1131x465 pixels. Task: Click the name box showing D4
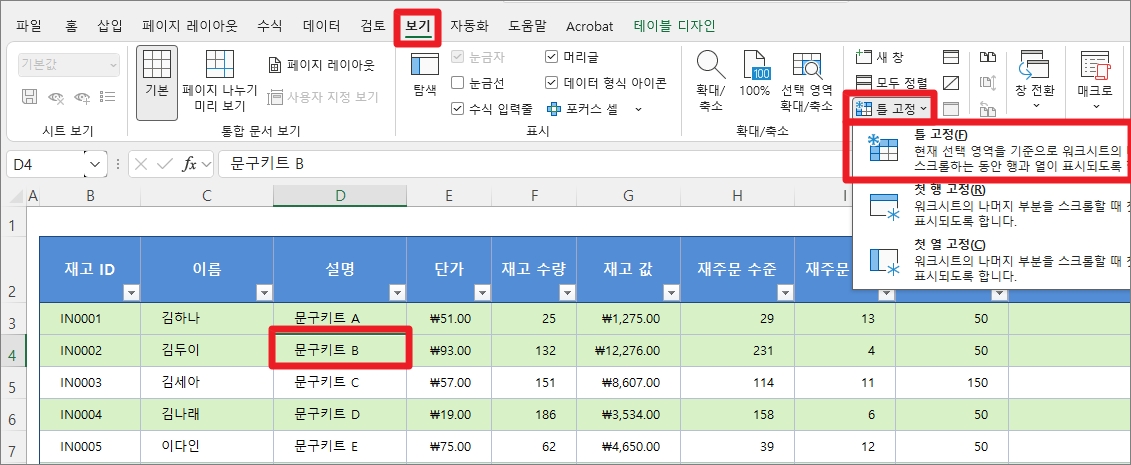(x=45, y=164)
